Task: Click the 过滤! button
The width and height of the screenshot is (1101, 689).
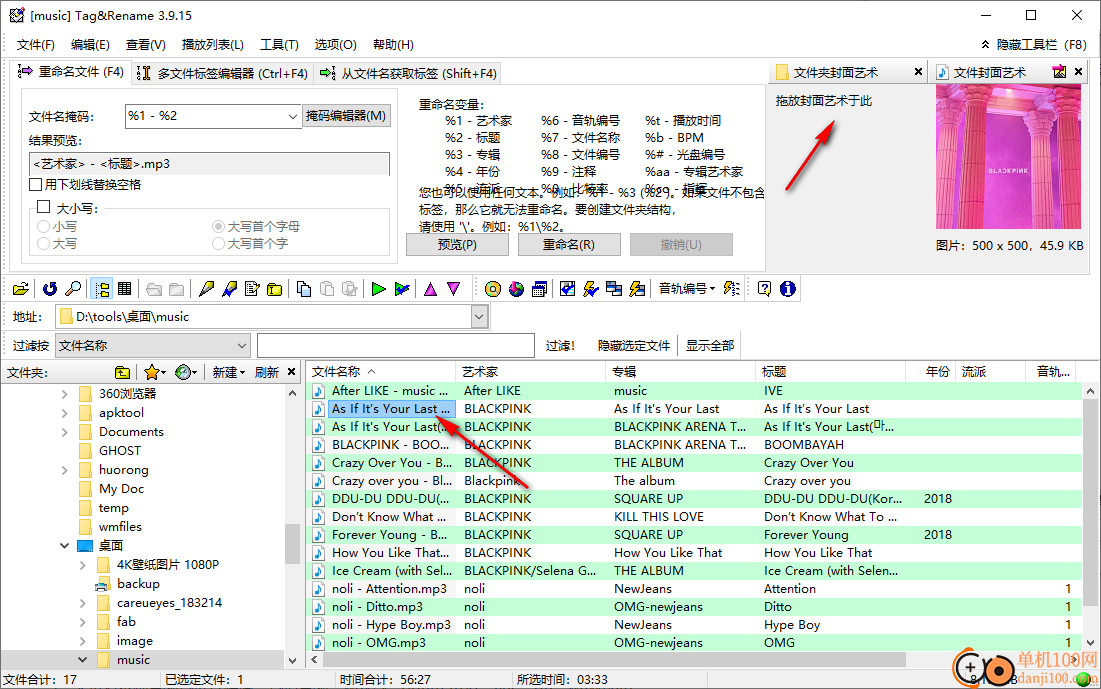Action: [x=560, y=346]
